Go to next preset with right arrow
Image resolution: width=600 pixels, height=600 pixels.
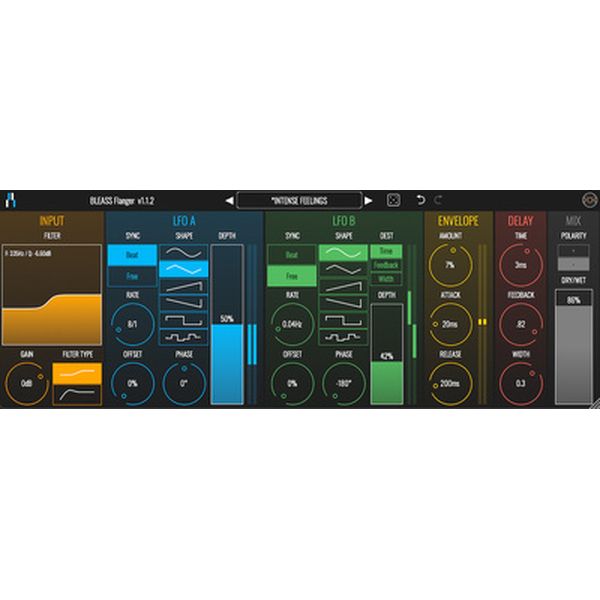click(x=368, y=200)
